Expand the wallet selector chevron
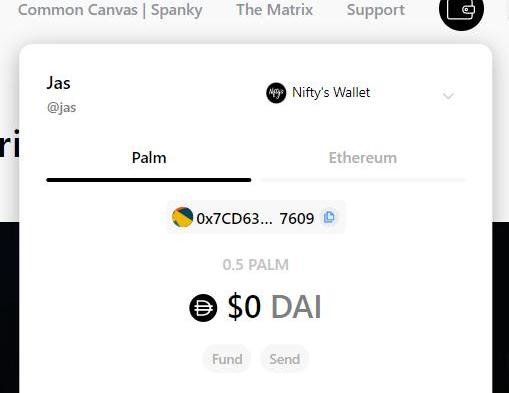 [x=448, y=96]
